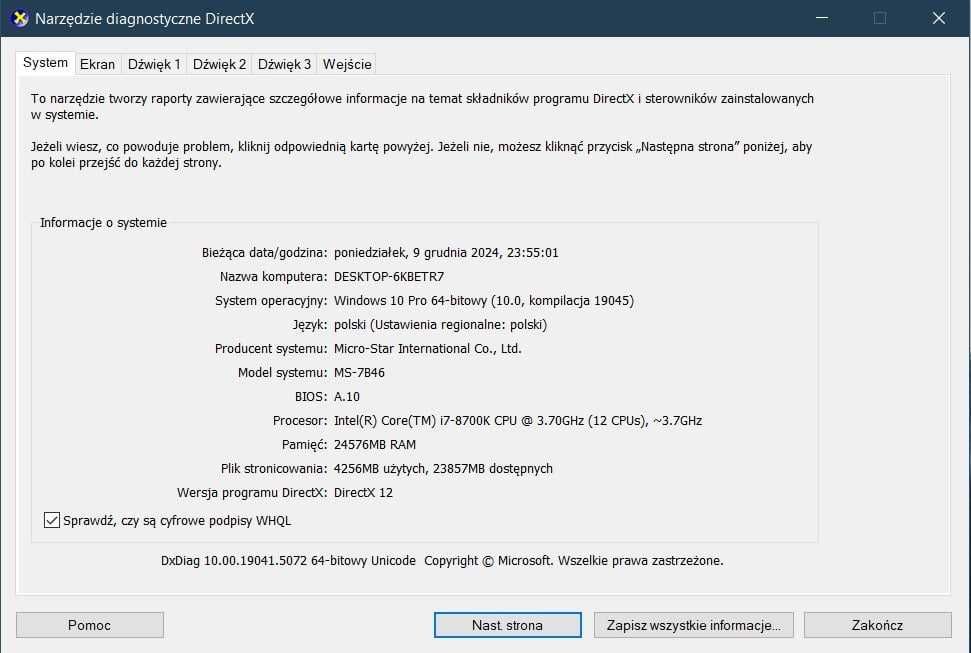This screenshot has height=653, width=971.
Task: Switch to the System tab
Action: 45,63
